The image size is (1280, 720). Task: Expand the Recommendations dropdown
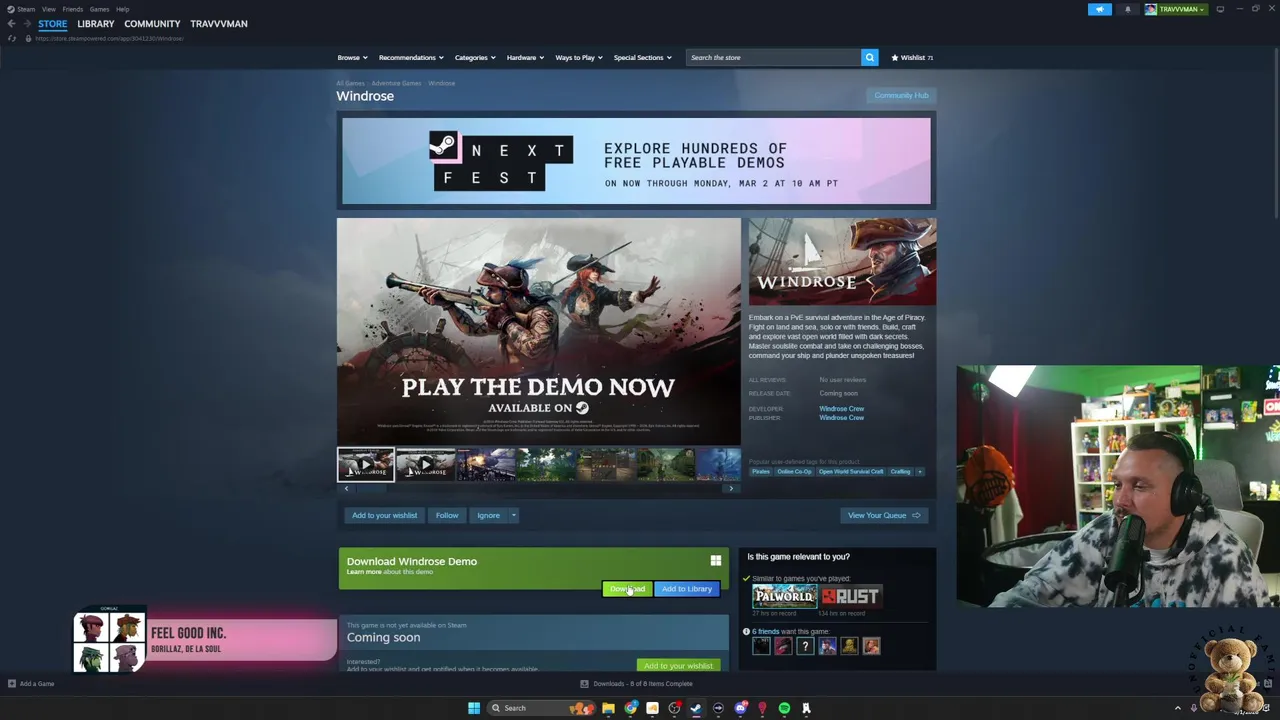tap(411, 58)
